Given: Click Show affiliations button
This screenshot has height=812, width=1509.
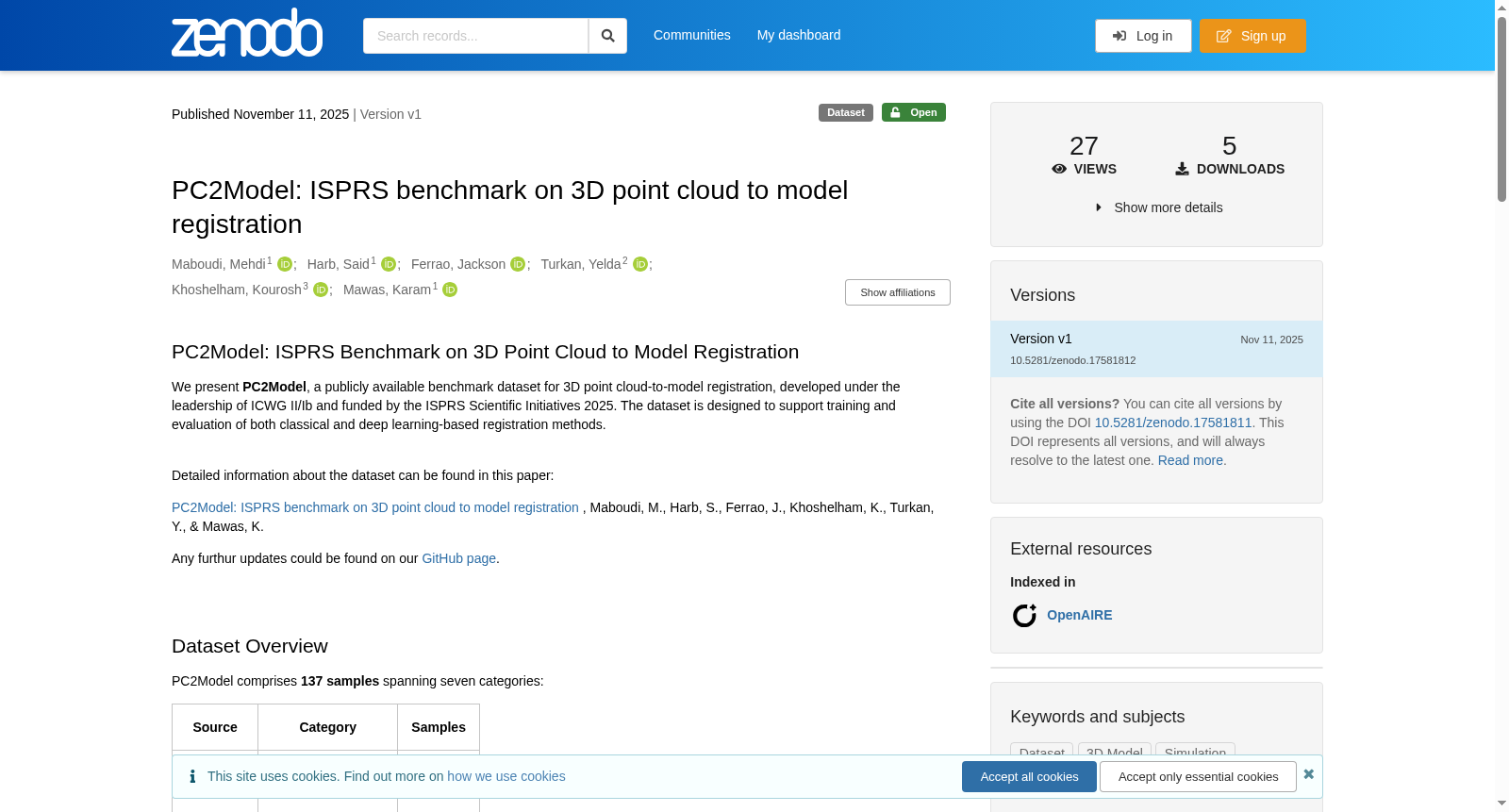Looking at the screenshot, I should click(x=897, y=292).
